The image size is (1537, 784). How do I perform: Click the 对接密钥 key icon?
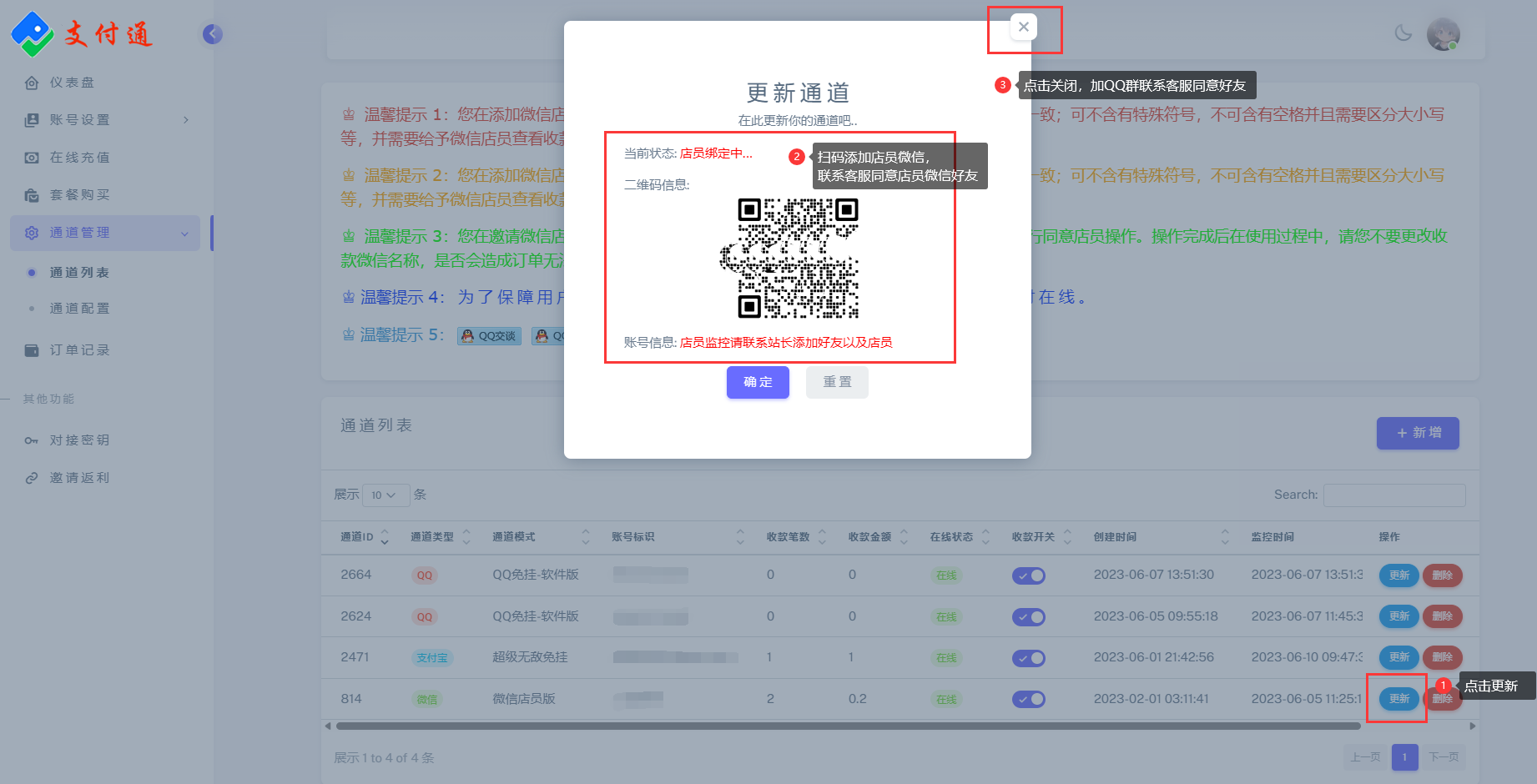click(x=32, y=440)
